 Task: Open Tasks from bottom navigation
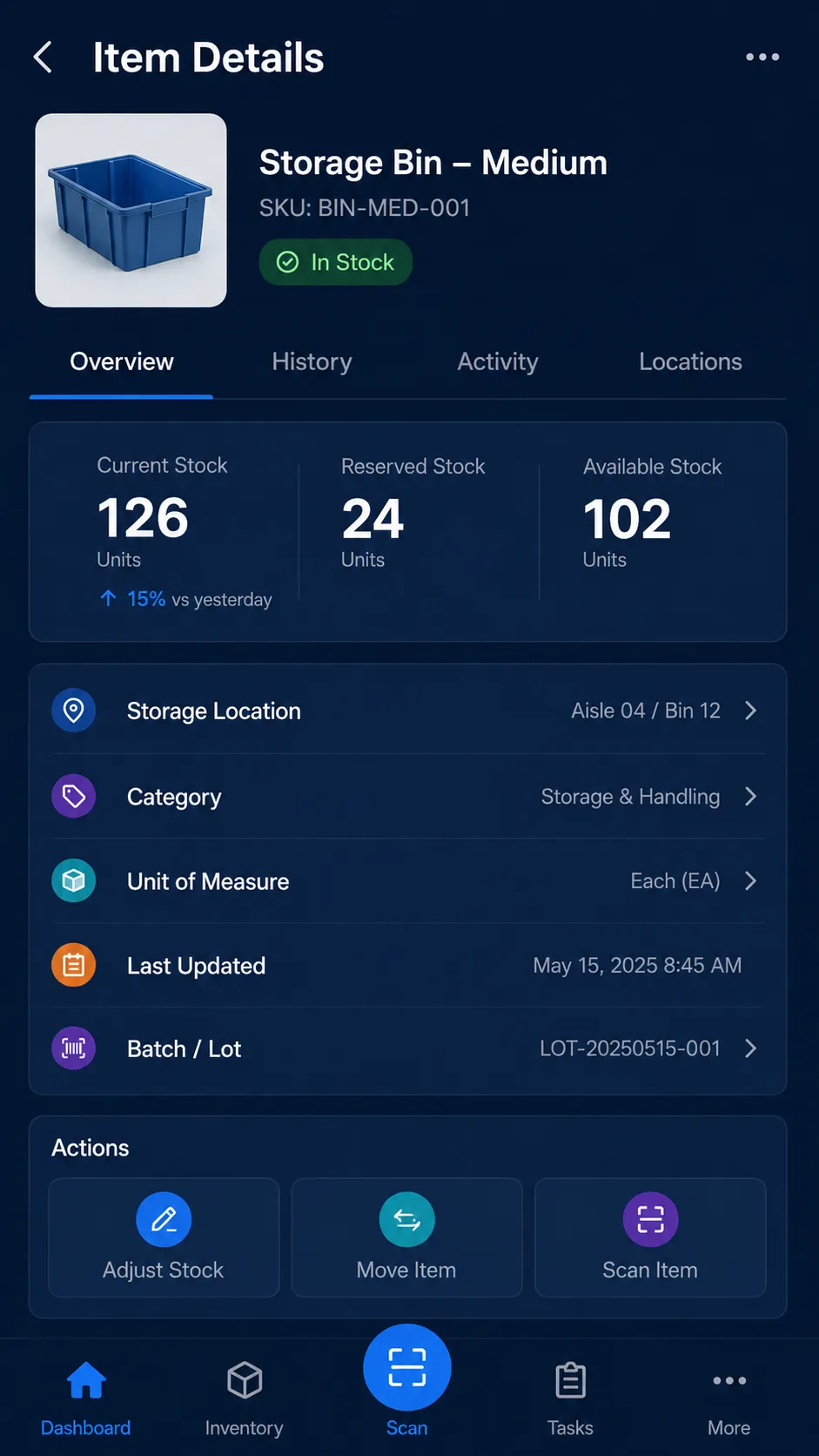570,1399
